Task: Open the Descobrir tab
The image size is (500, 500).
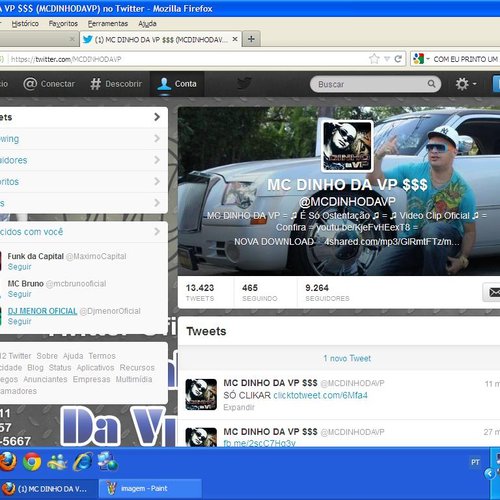Action: click(x=116, y=84)
